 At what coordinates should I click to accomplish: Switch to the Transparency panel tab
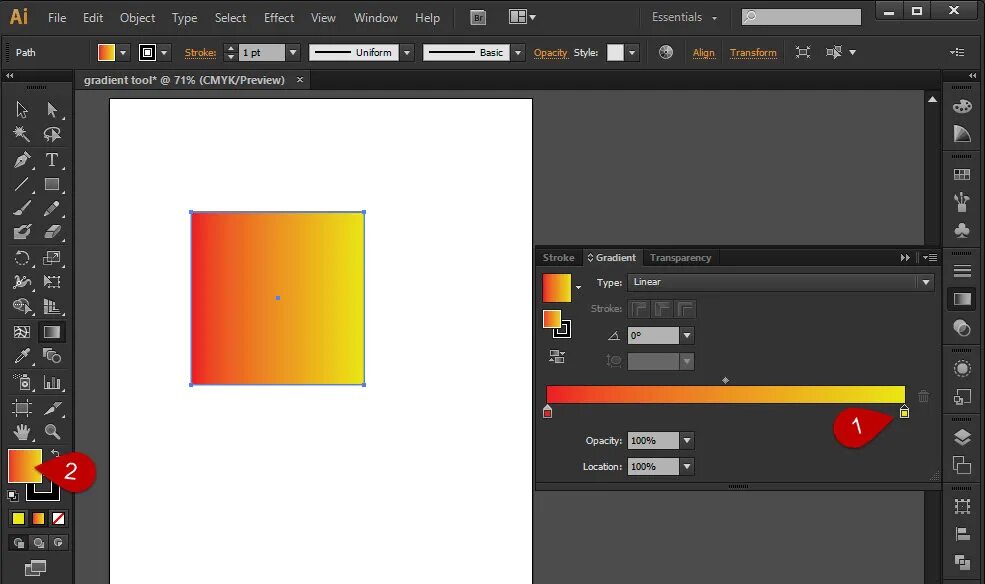pos(680,257)
